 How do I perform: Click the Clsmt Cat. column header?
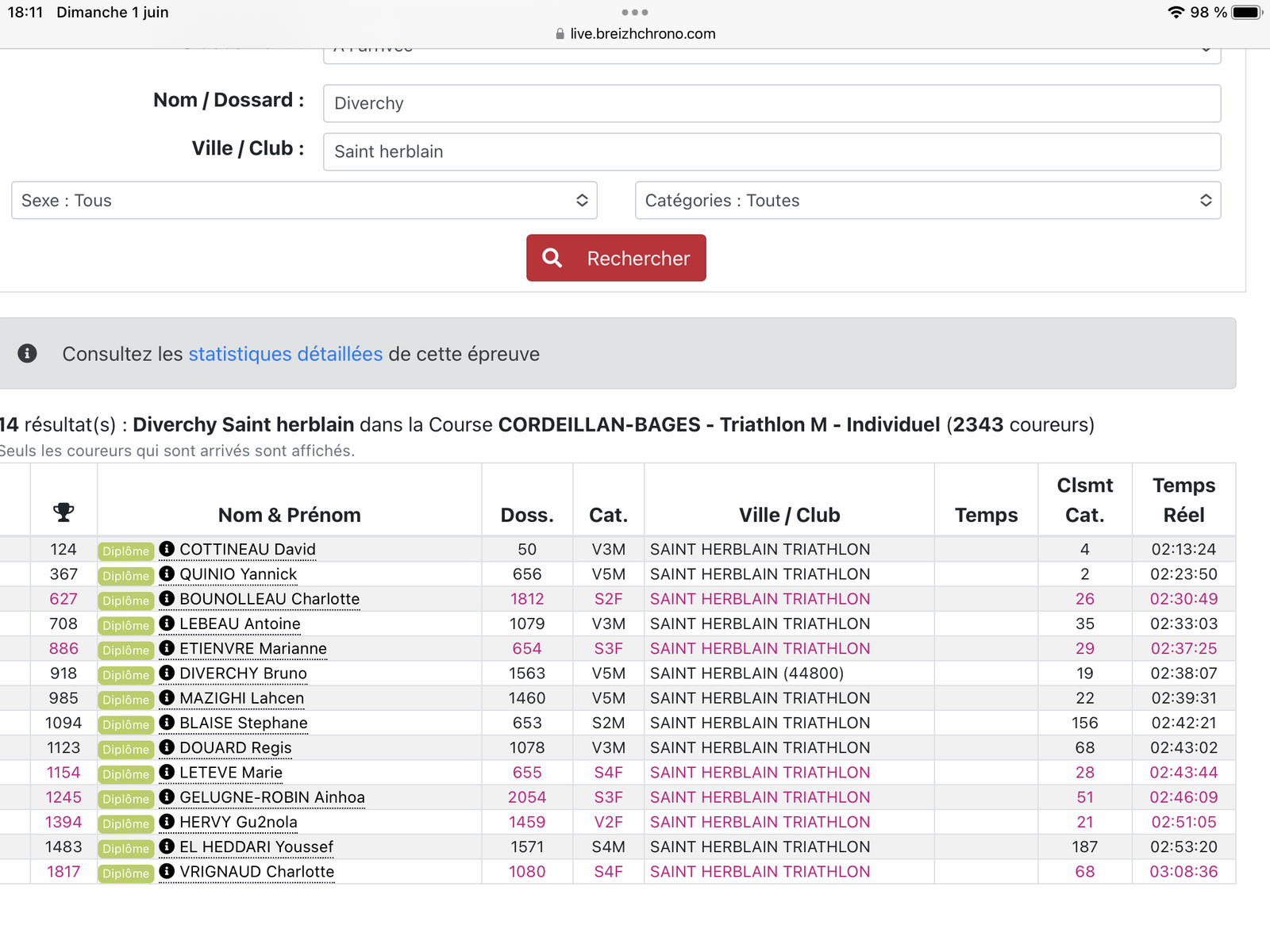coord(1084,500)
